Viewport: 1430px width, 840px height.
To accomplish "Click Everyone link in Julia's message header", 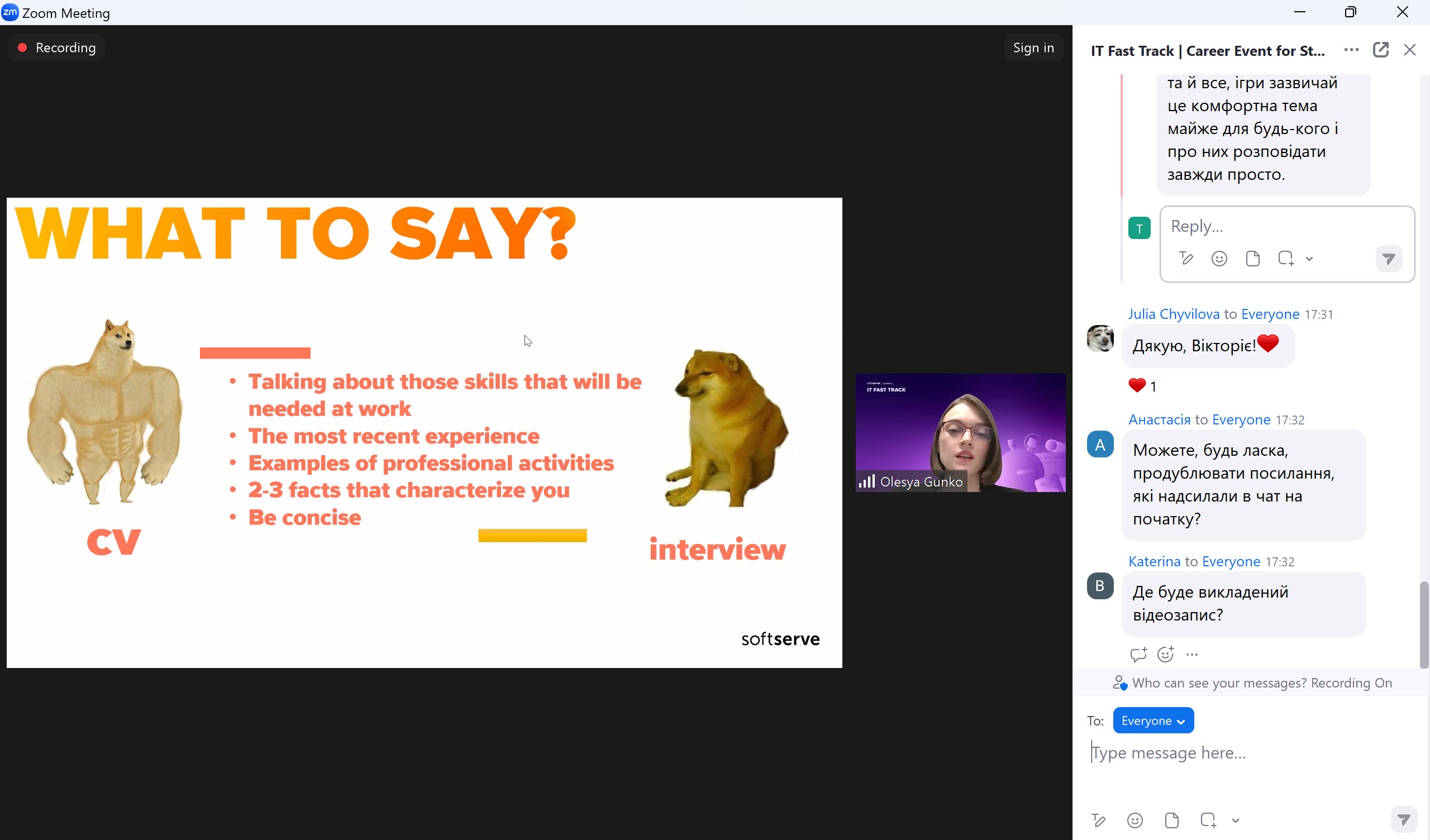I will click(x=1270, y=314).
